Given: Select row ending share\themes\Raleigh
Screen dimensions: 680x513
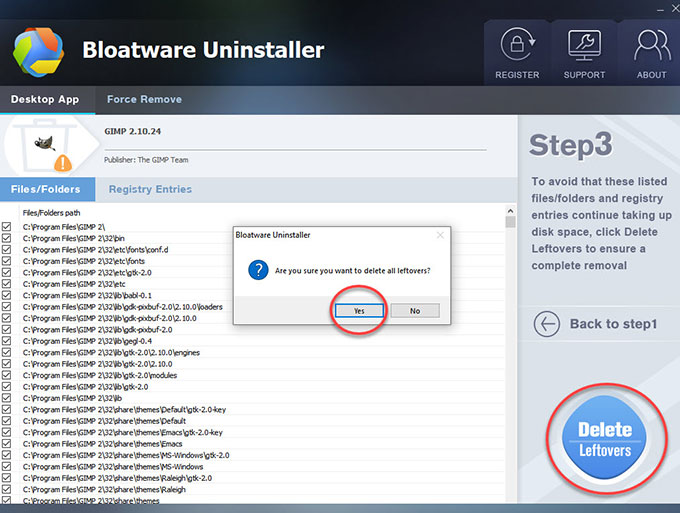Looking at the screenshot, I should tap(252, 490).
